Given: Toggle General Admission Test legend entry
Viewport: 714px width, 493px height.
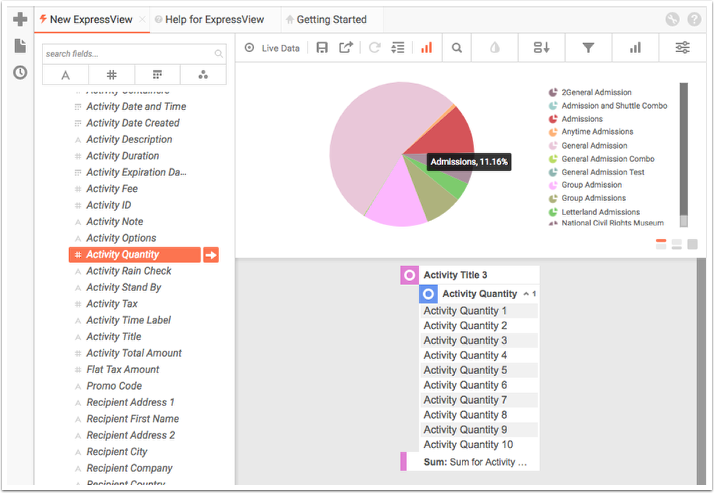Looking at the screenshot, I should (x=597, y=172).
